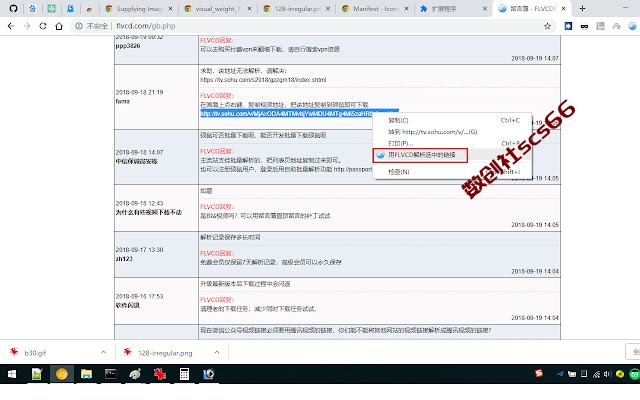Click username zh123 in guestbook

124,259
